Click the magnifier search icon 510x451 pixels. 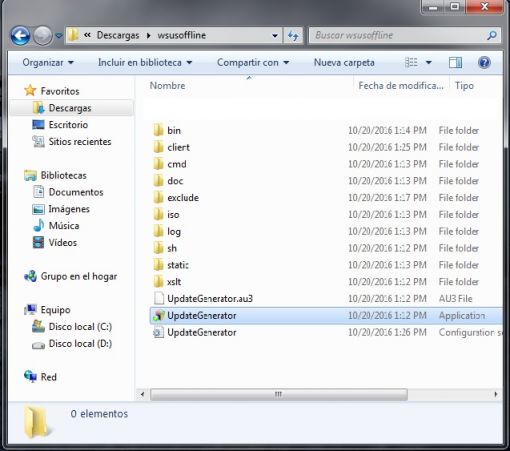492,35
